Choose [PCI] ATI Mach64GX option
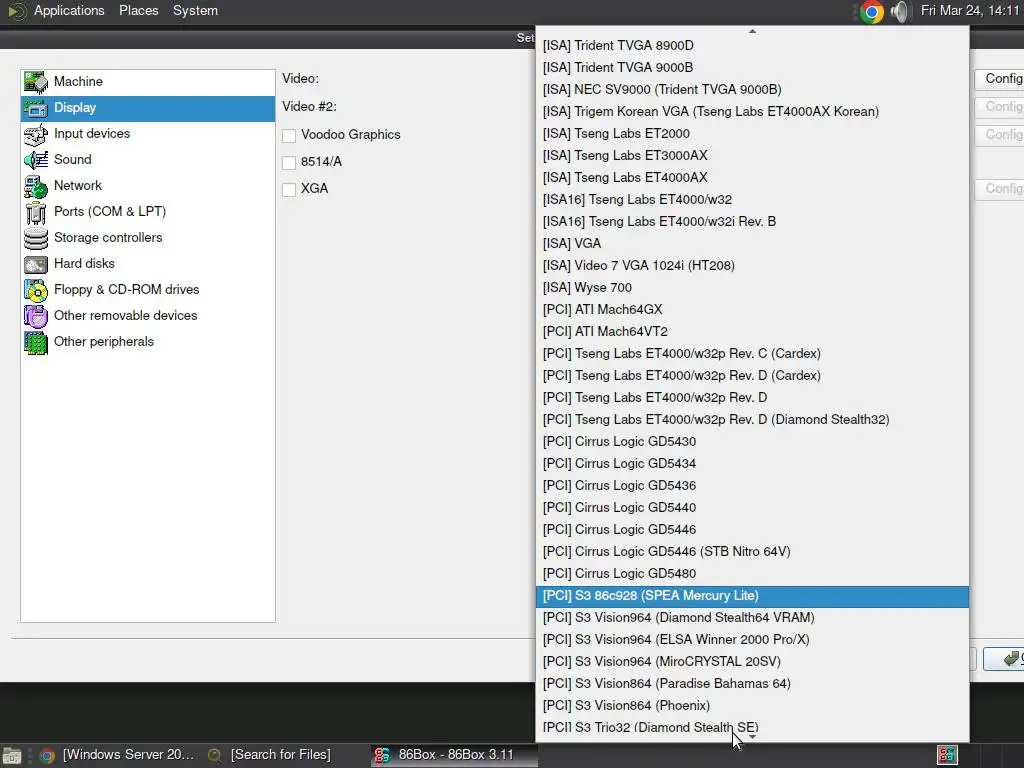Image resolution: width=1024 pixels, height=768 pixels. 752,310
